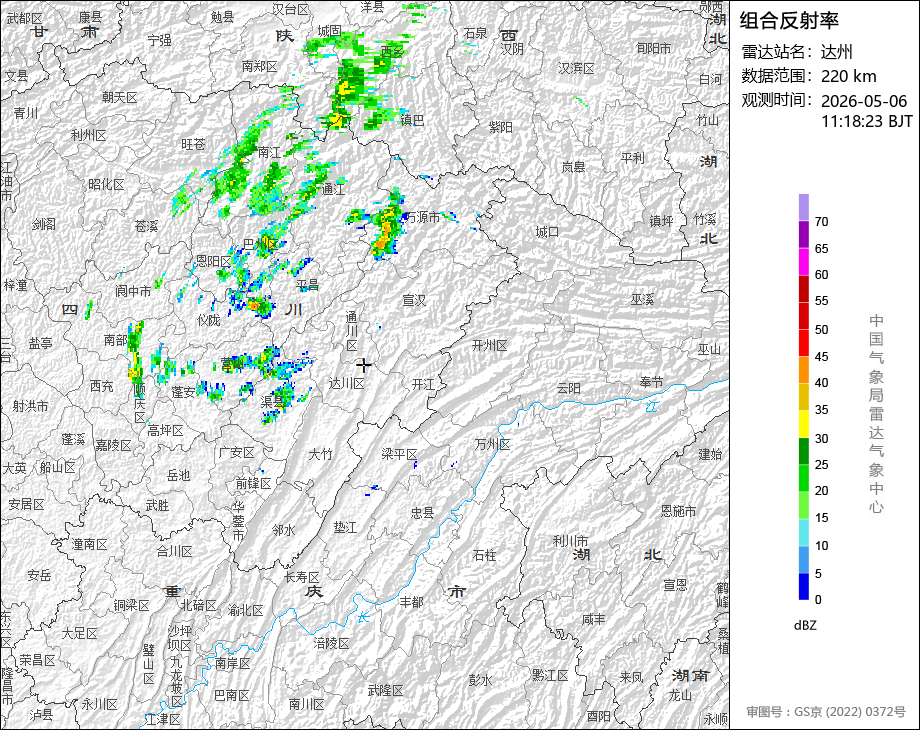
Task: Click the '恩阳区' map label
Action: 214,261
